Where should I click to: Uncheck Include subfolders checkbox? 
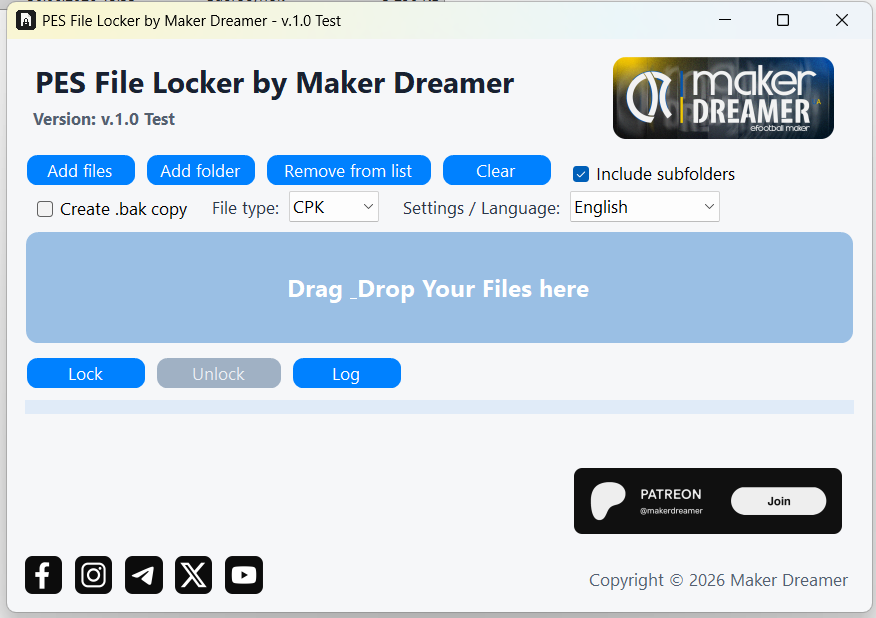[581, 174]
